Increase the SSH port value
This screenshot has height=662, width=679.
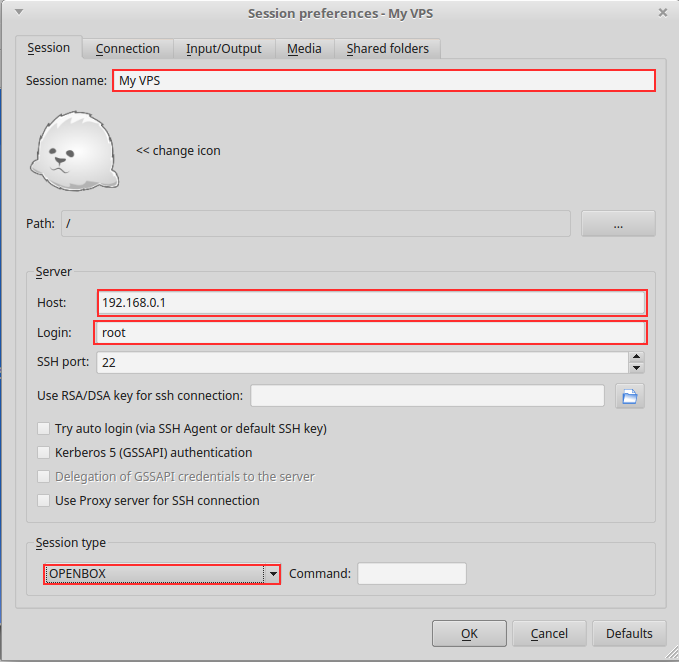click(x=636, y=357)
